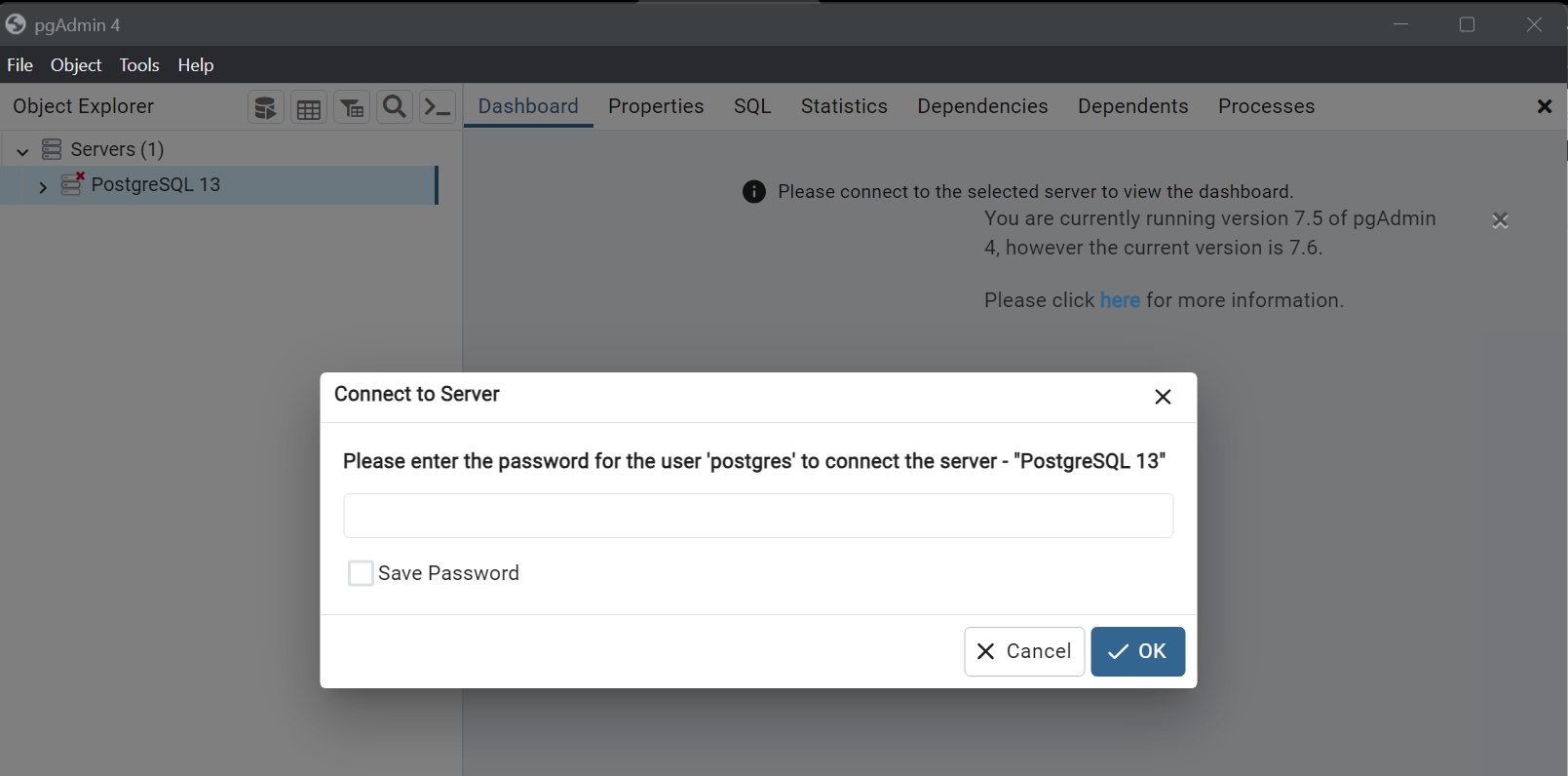Image resolution: width=1568 pixels, height=776 pixels.
Task: Click the PostgreSQL 13 disconnected server icon
Action: (x=72, y=184)
